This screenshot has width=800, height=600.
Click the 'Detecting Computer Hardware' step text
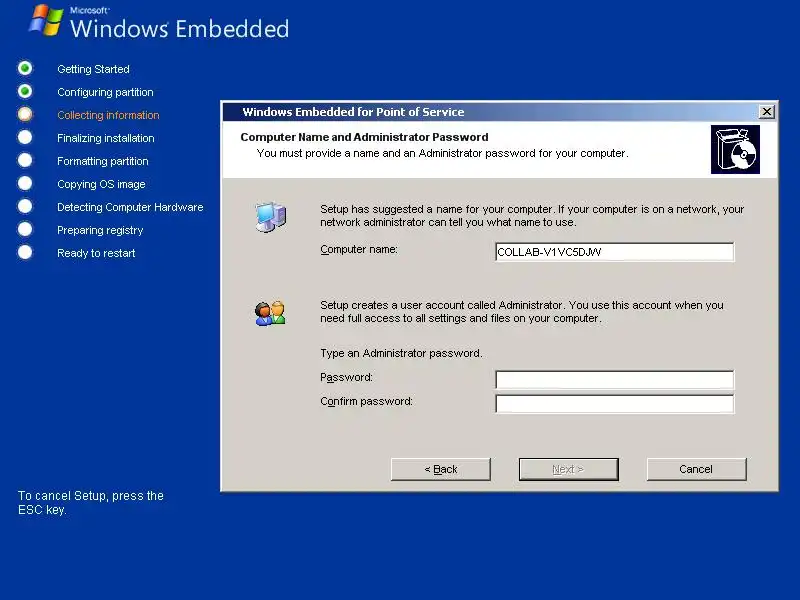click(x=130, y=207)
